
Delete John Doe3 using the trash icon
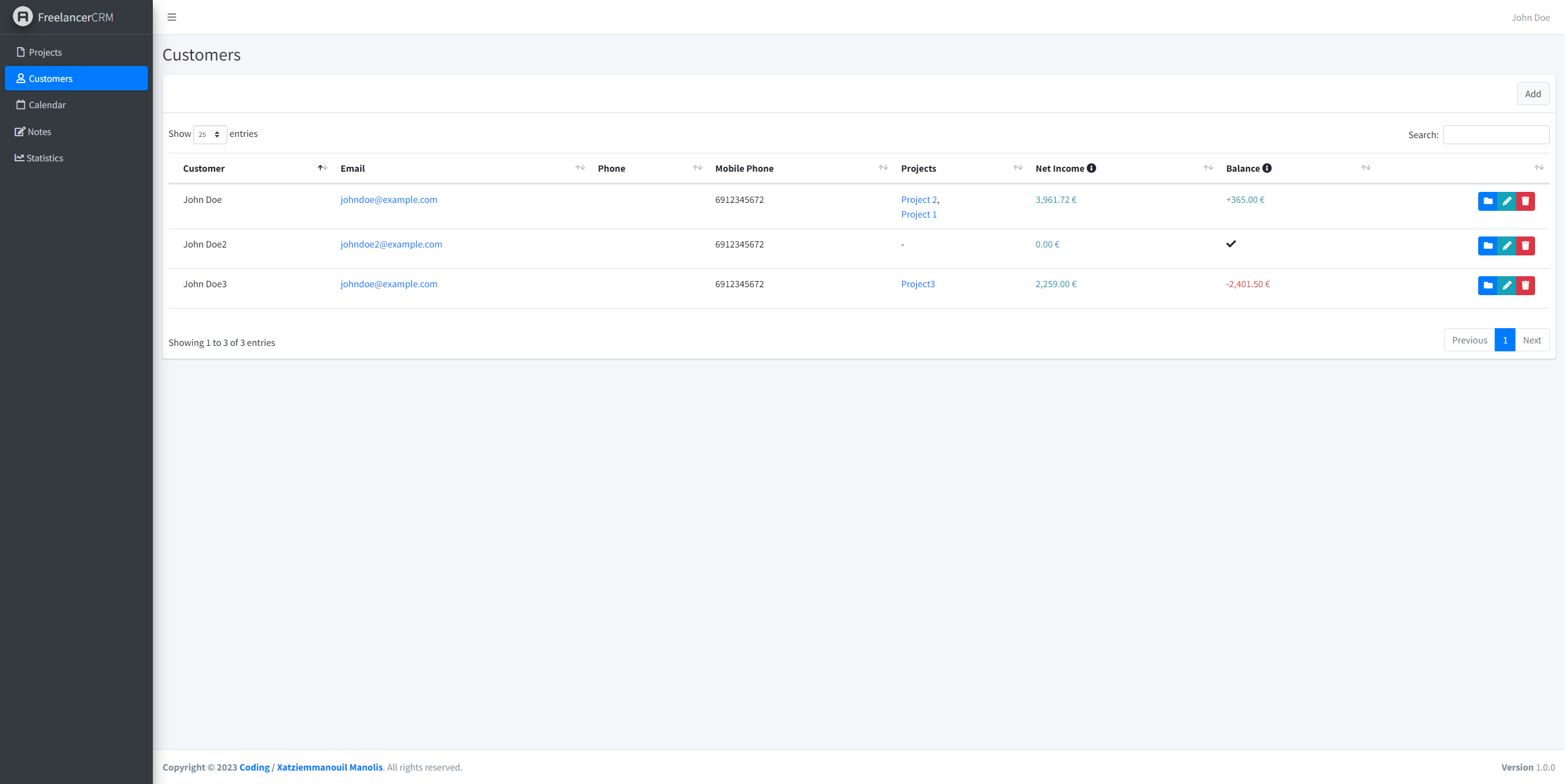[x=1525, y=285]
